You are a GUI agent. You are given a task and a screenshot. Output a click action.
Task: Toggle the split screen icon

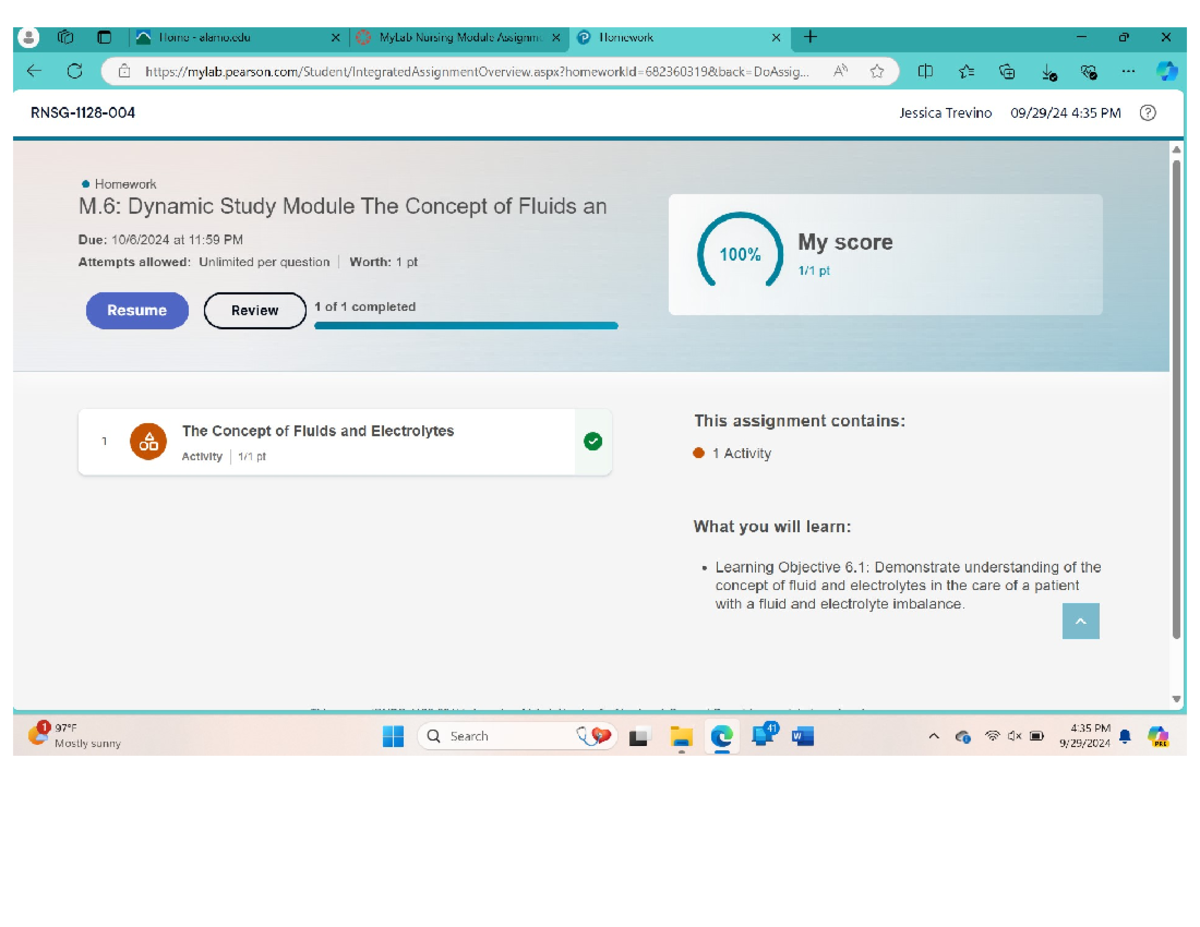point(926,71)
